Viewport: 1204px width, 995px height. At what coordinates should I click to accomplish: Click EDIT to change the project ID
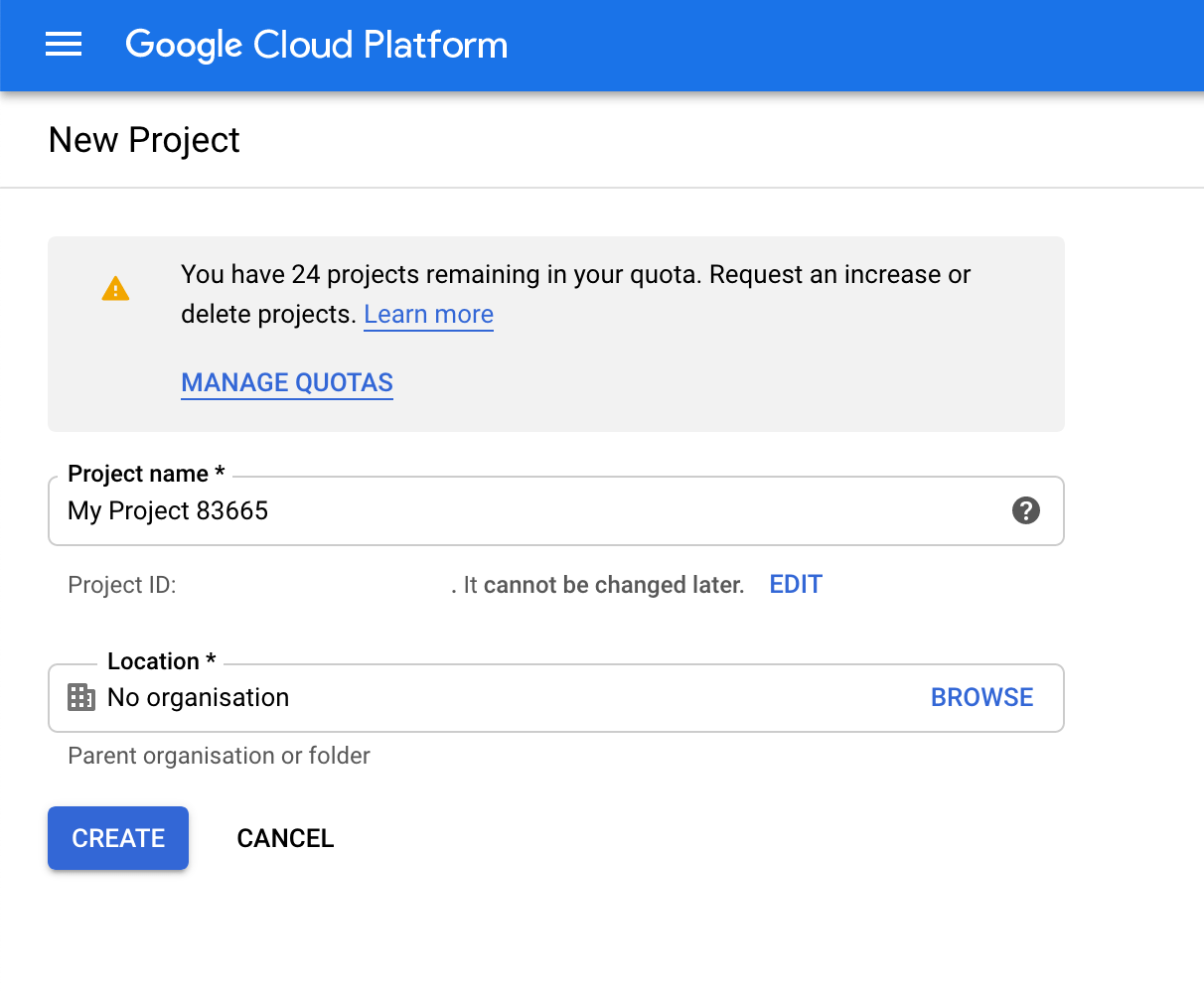pyautogui.click(x=795, y=584)
